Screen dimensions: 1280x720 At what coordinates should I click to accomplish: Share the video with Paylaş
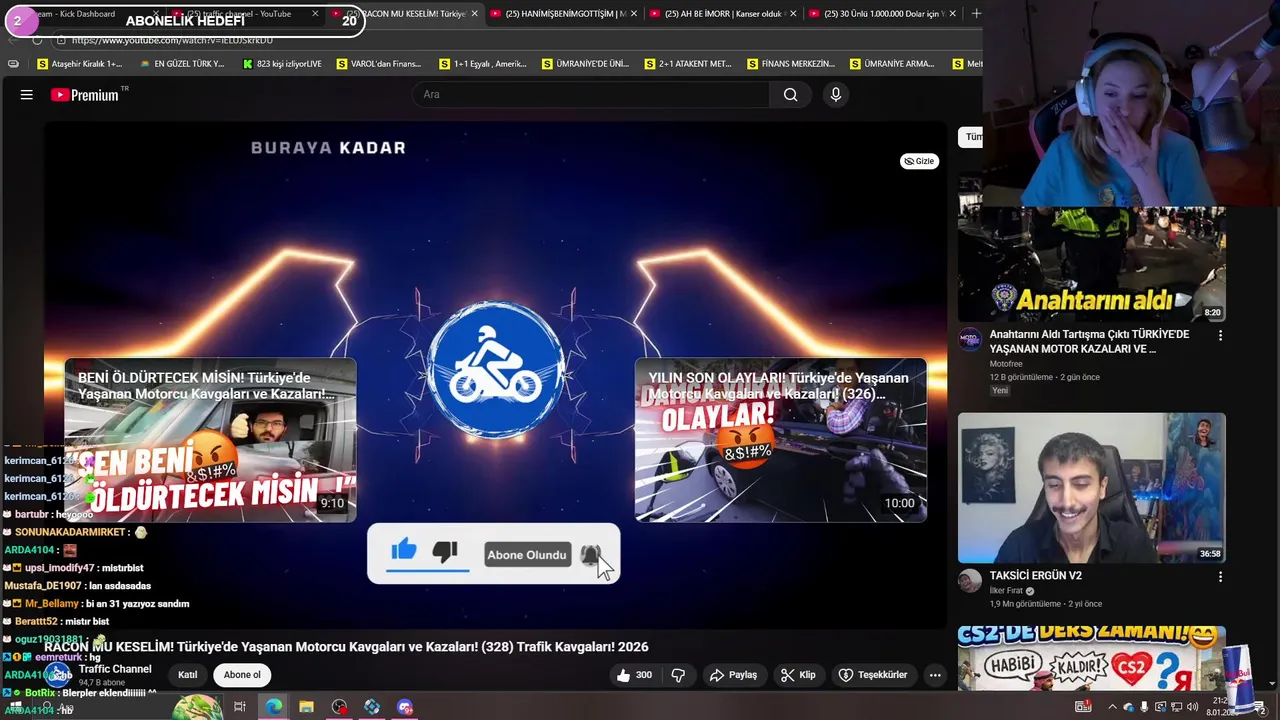pos(733,675)
